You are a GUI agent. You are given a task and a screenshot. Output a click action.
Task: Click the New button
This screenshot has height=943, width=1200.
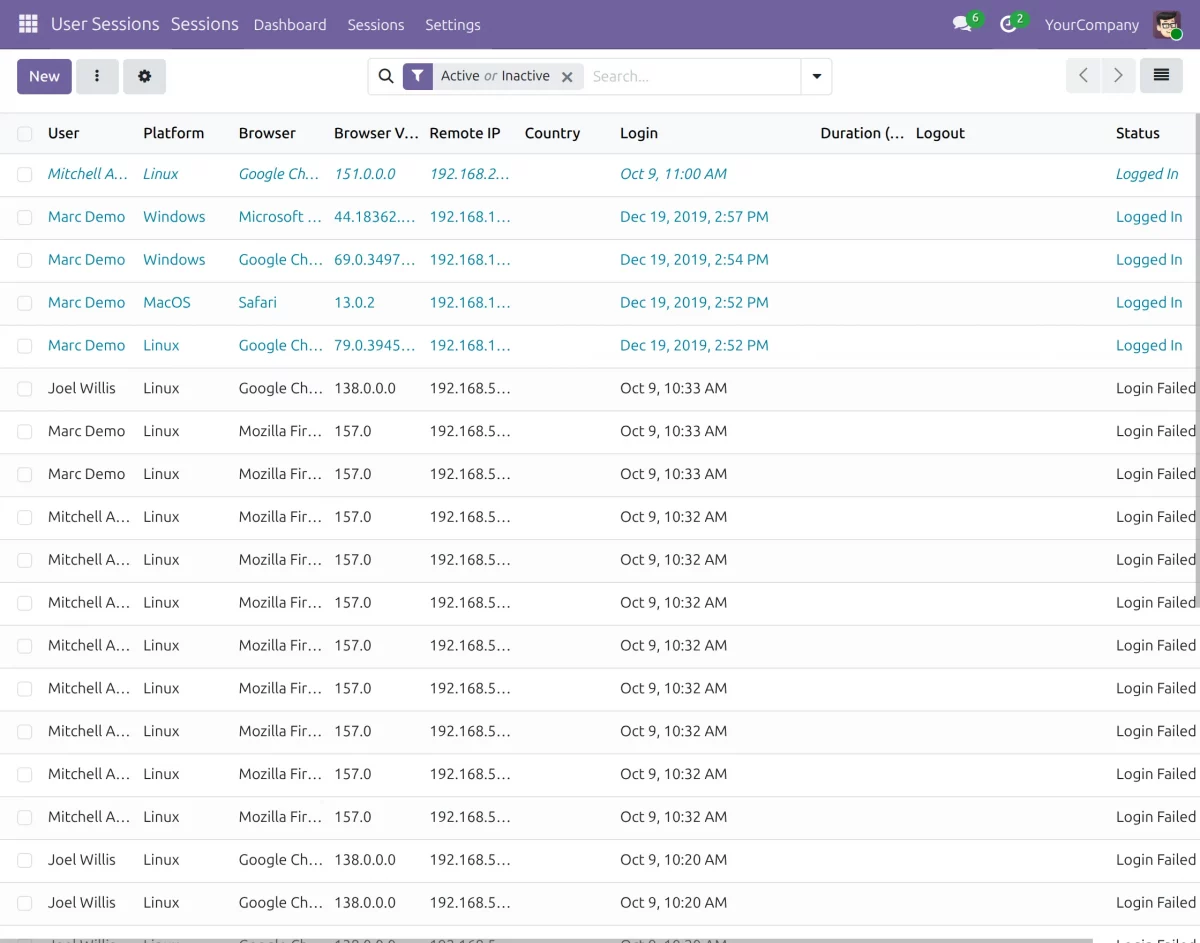pyautogui.click(x=44, y=76)
